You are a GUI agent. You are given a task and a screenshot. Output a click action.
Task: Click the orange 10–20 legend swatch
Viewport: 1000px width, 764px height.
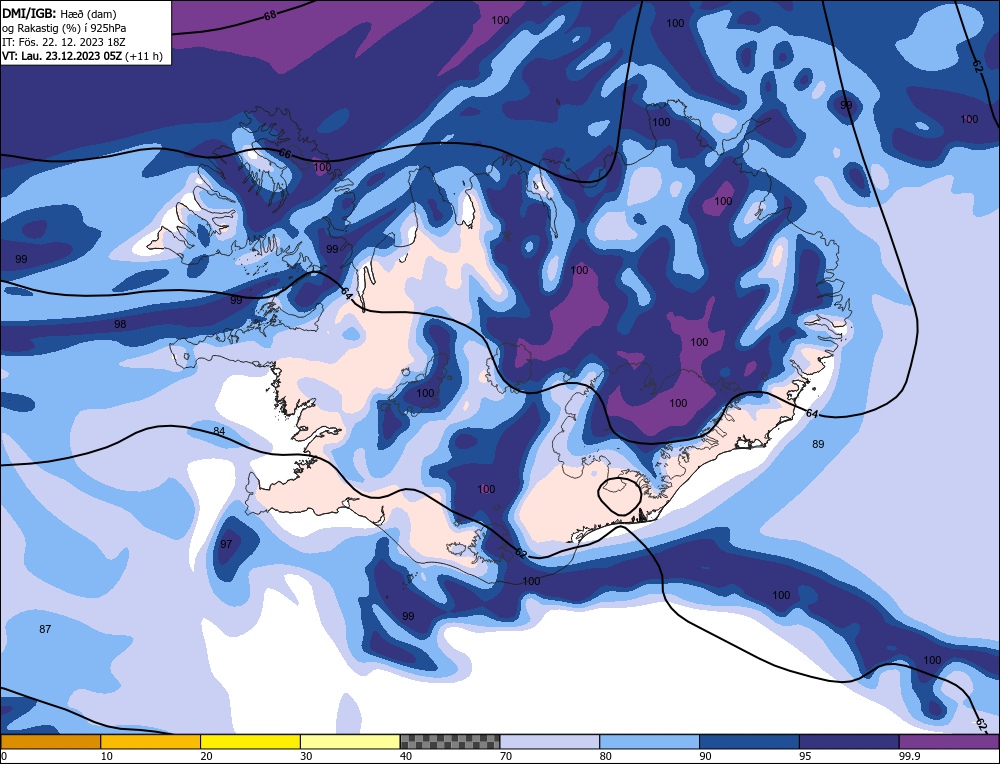point(151,742)
